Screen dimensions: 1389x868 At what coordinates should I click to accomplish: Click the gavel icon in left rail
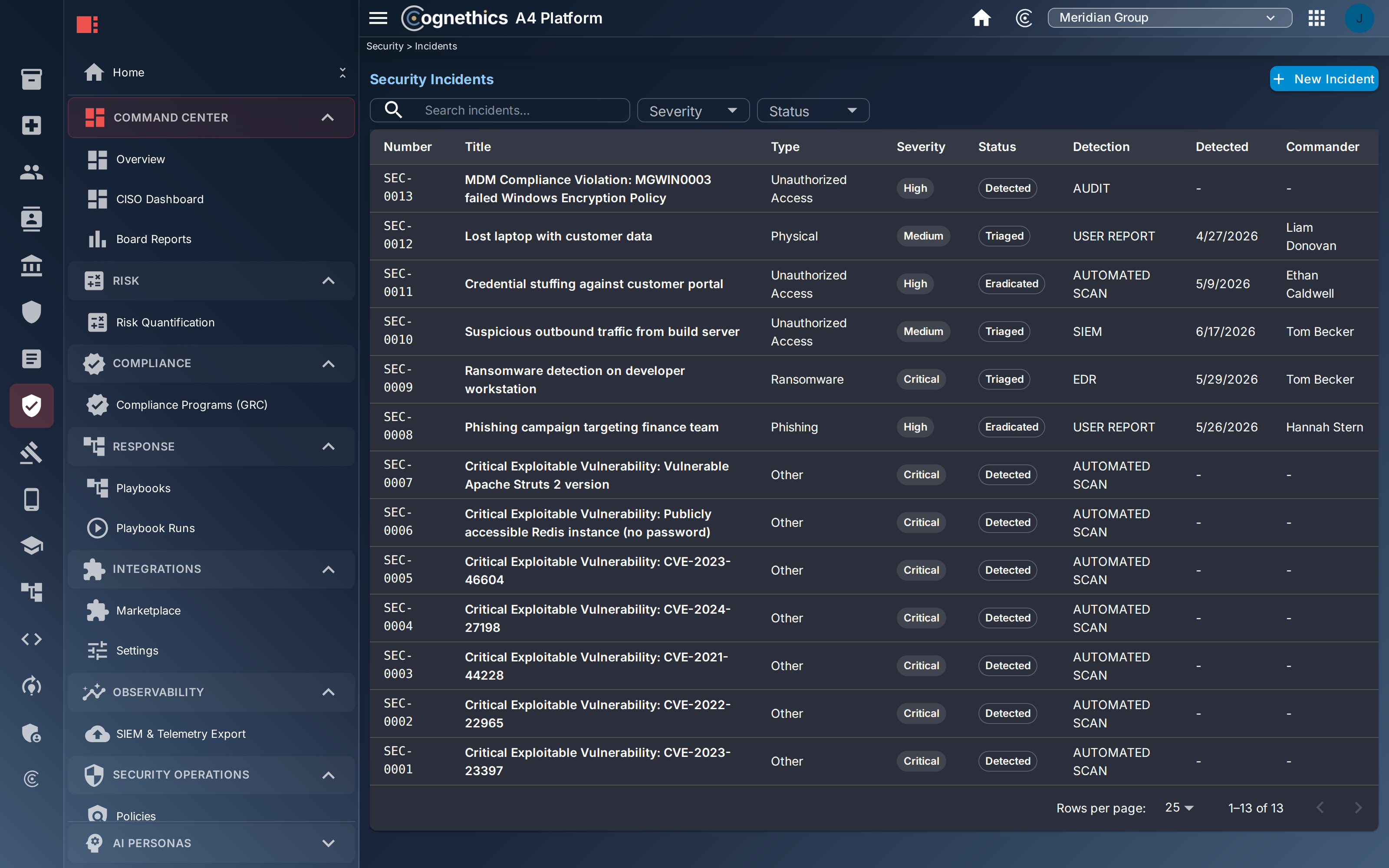32,452
